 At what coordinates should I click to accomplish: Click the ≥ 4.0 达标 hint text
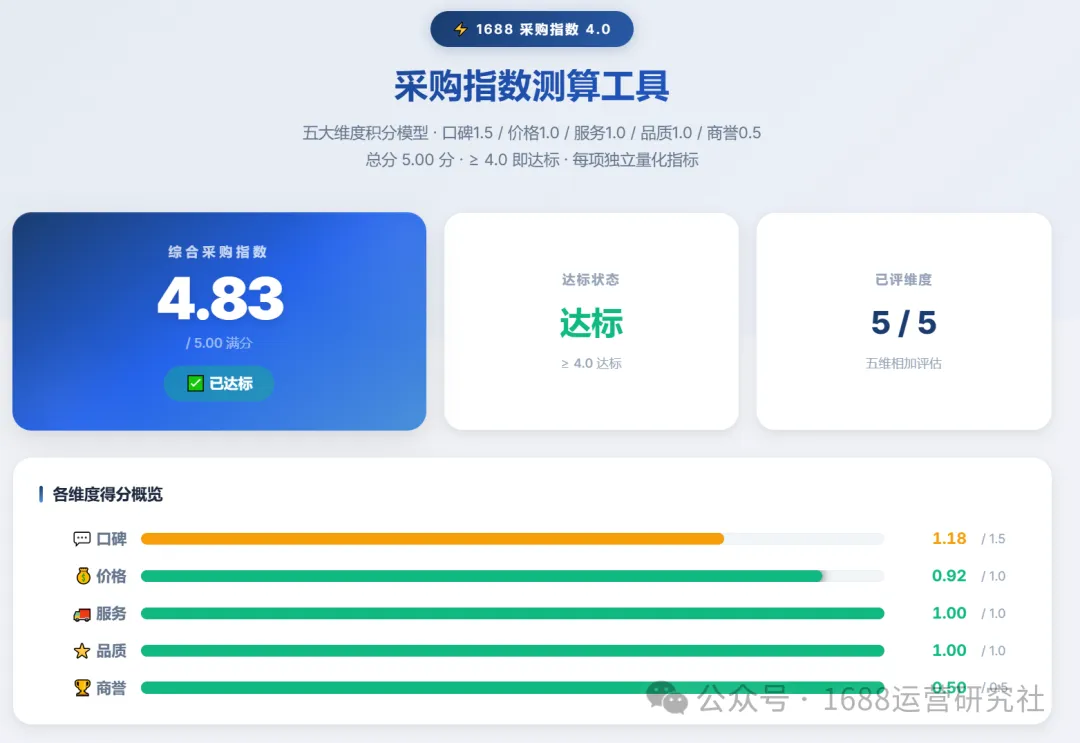591,364
